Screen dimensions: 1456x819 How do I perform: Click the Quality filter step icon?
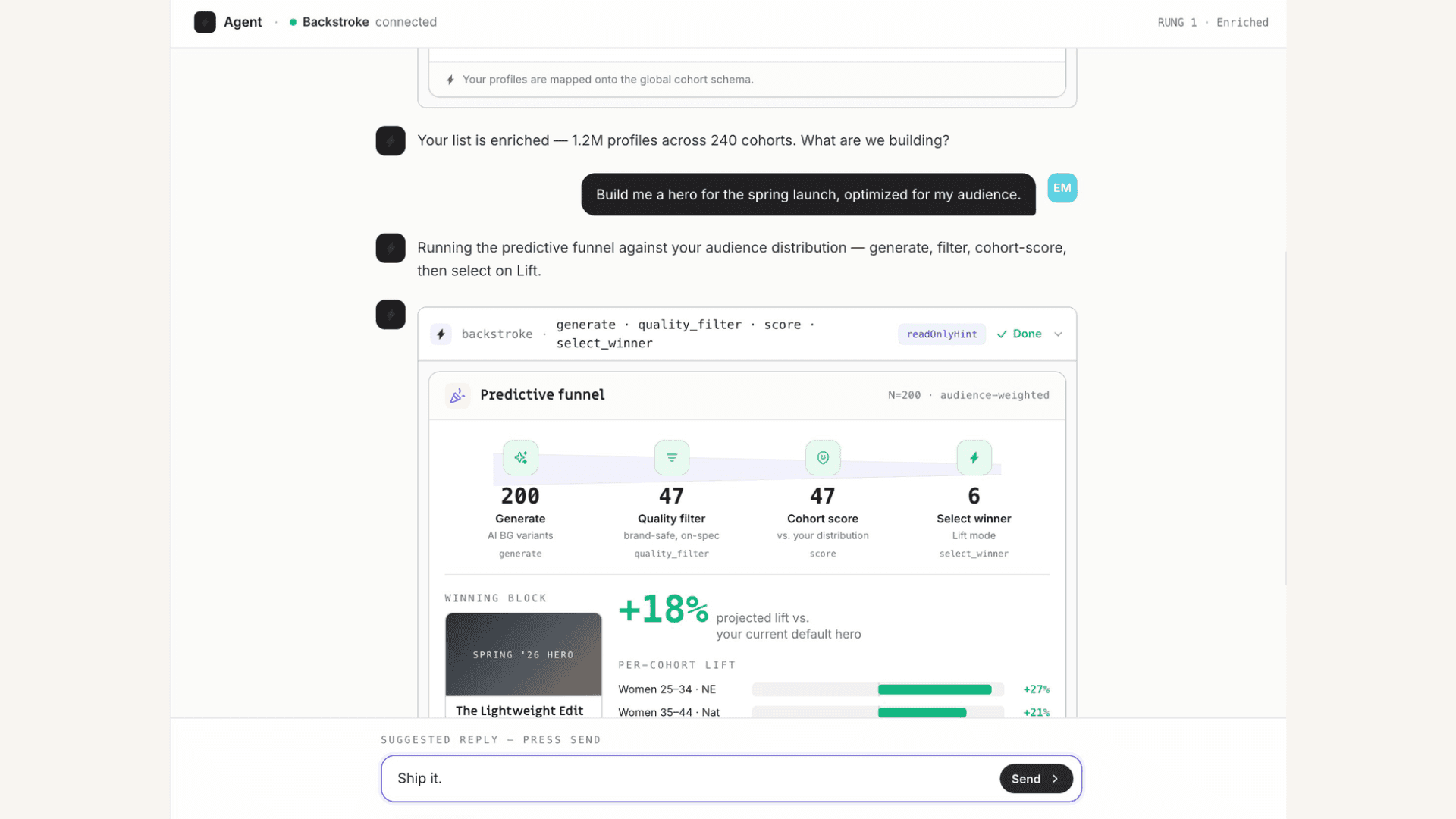(x=671, y=457)
